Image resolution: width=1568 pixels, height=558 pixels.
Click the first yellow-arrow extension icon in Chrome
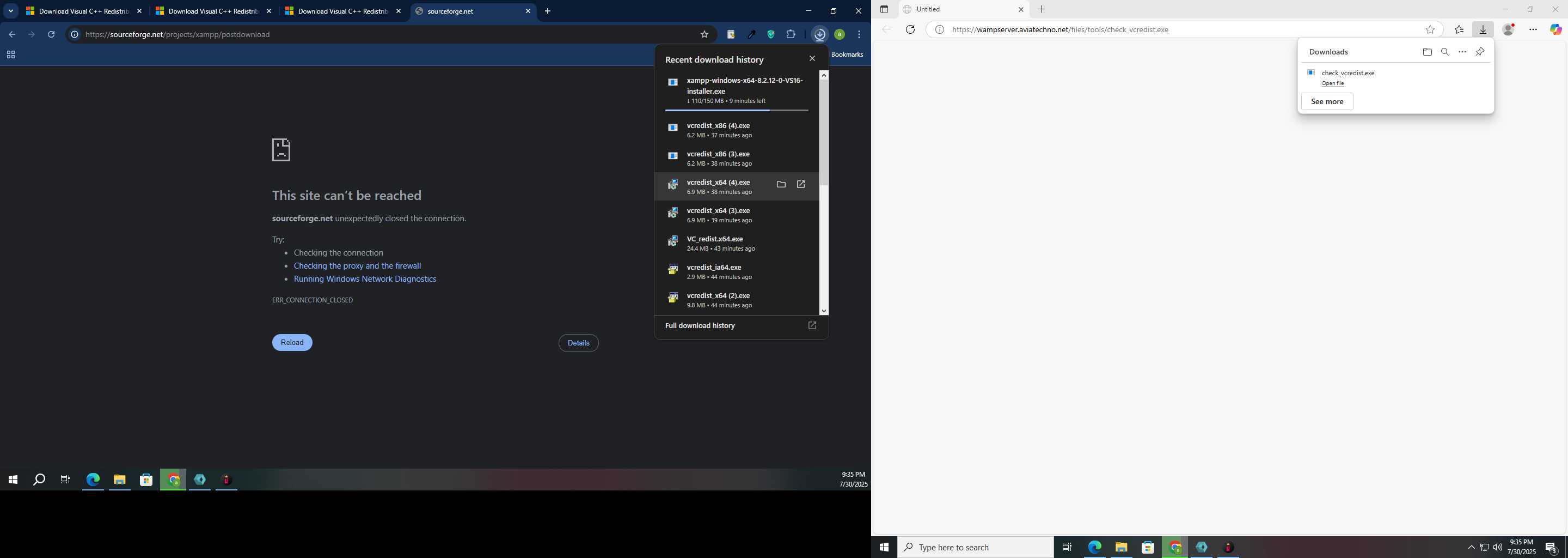[731, 35]
